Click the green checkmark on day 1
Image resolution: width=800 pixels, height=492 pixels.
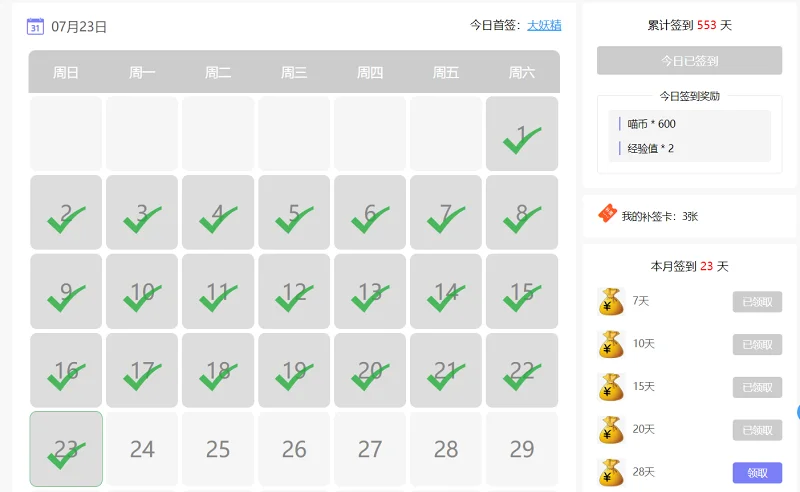pos(521,140)
